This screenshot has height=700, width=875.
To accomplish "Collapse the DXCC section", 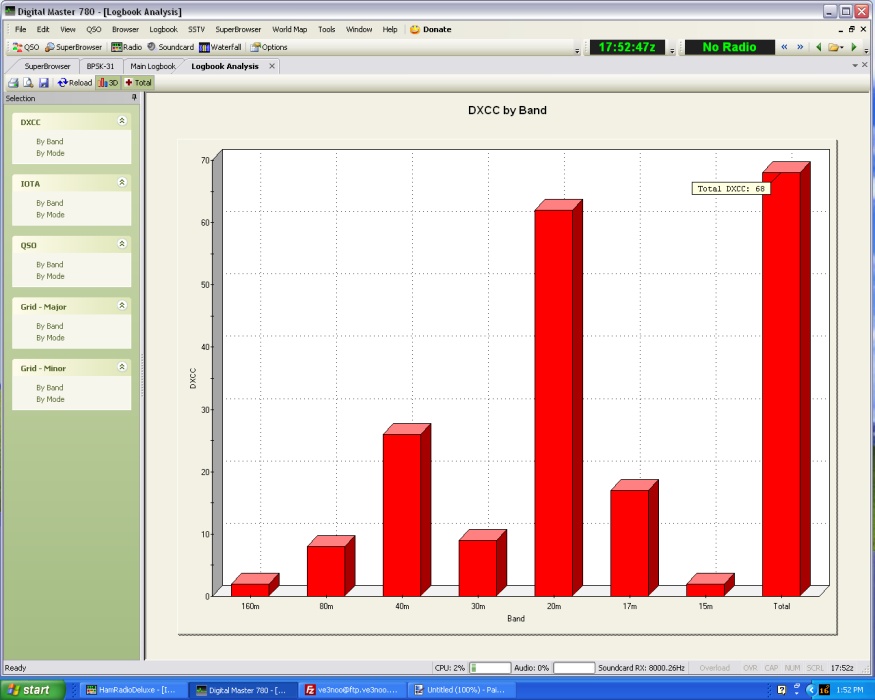I will tap(122, 121).
